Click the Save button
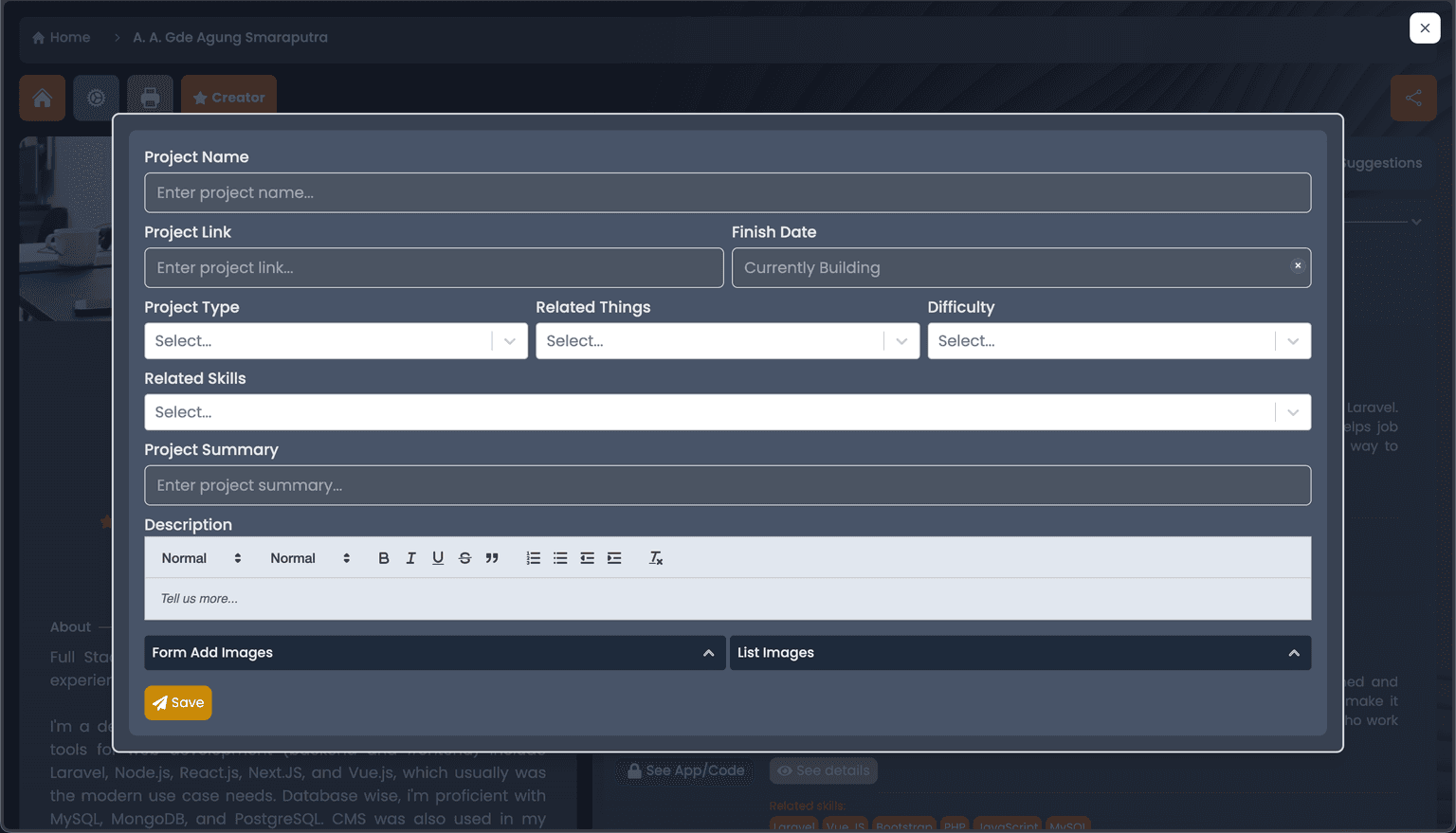 coord(177,702)
